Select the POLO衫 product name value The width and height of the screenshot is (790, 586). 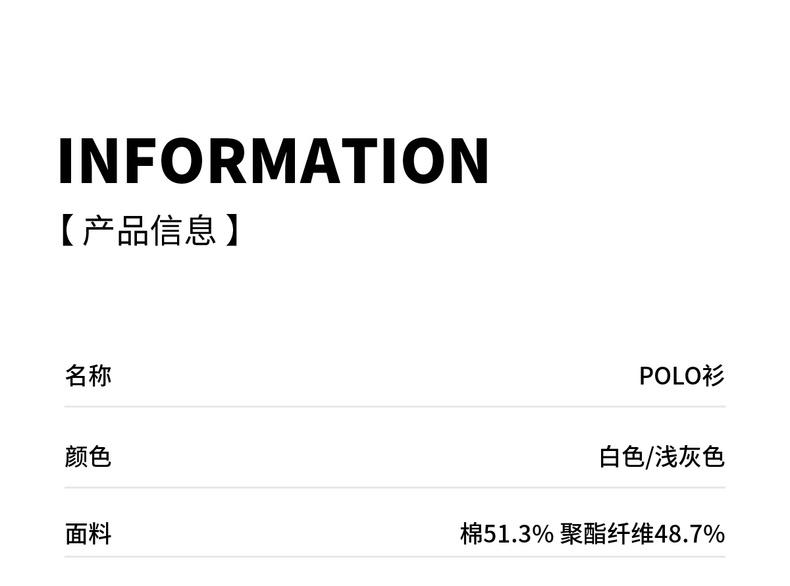pos(682,376)
